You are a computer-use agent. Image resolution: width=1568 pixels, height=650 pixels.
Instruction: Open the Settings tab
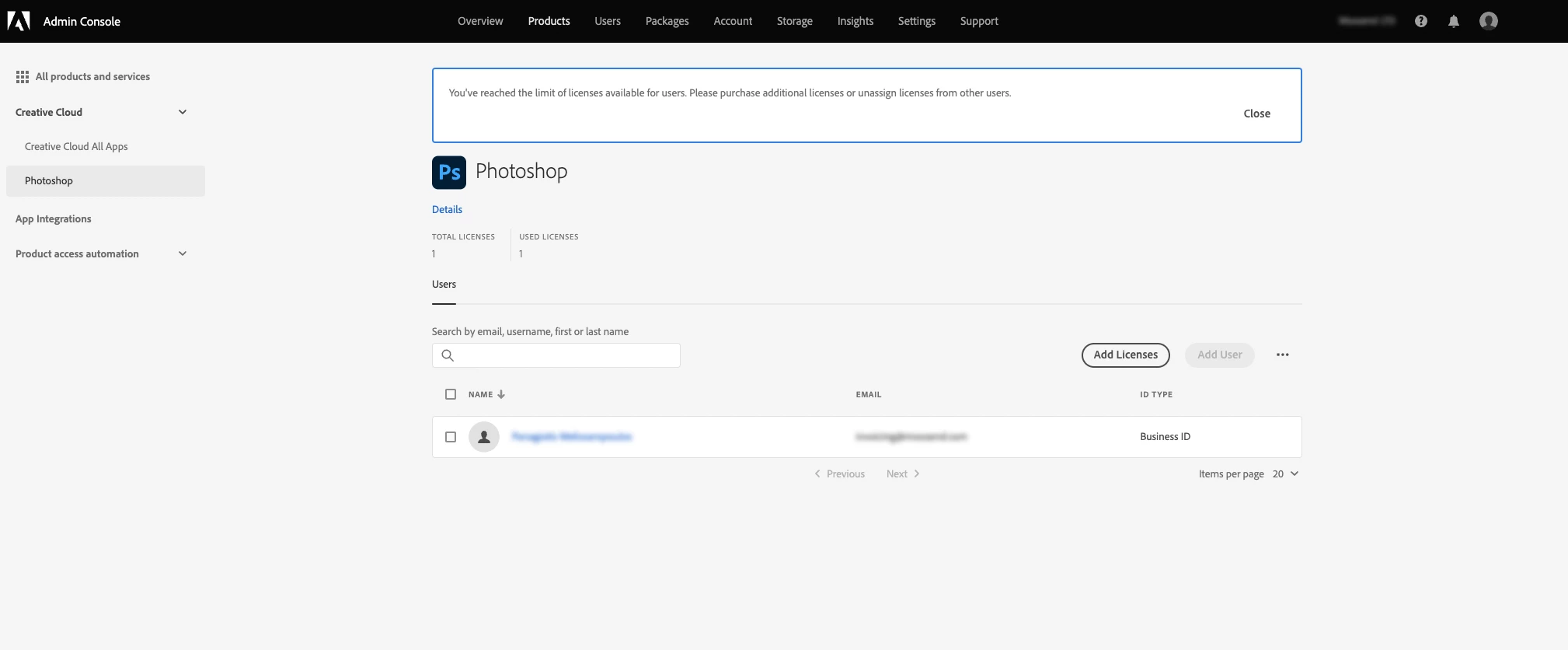[x=917, y=21]
